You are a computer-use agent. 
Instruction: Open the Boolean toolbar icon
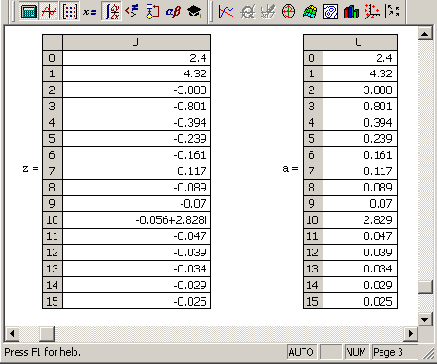[x=132, y=11]
